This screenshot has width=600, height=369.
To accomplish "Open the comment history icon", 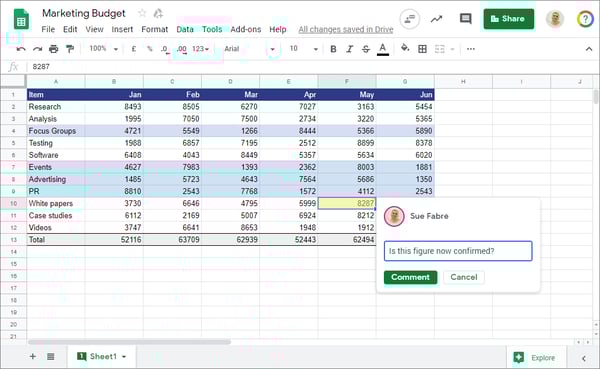I will [465, 18].
